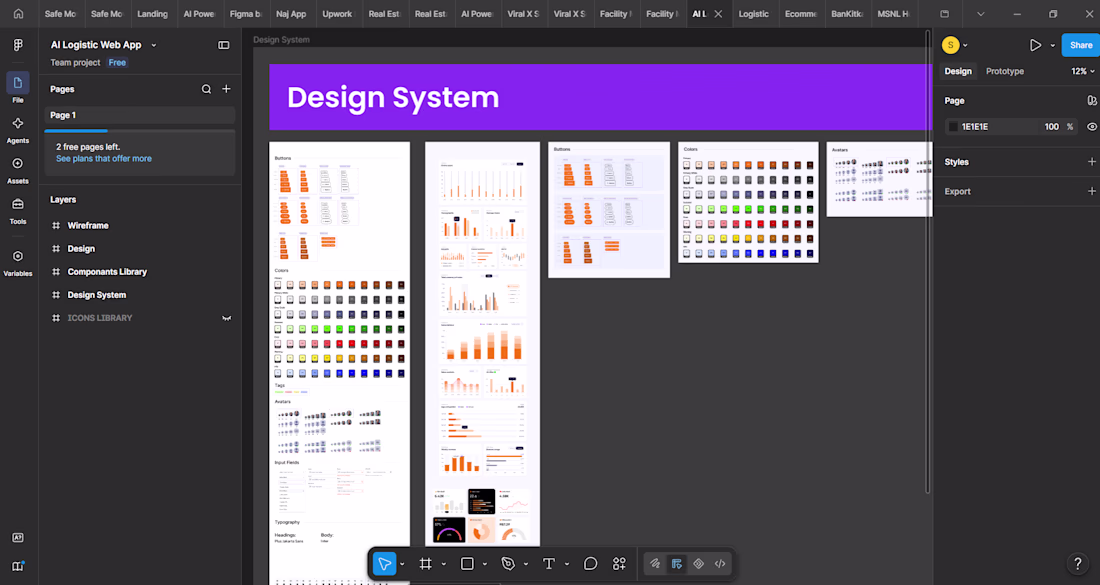Click the 1E1E1E page color swatch
1100x585 pixels.
point(953,127)
